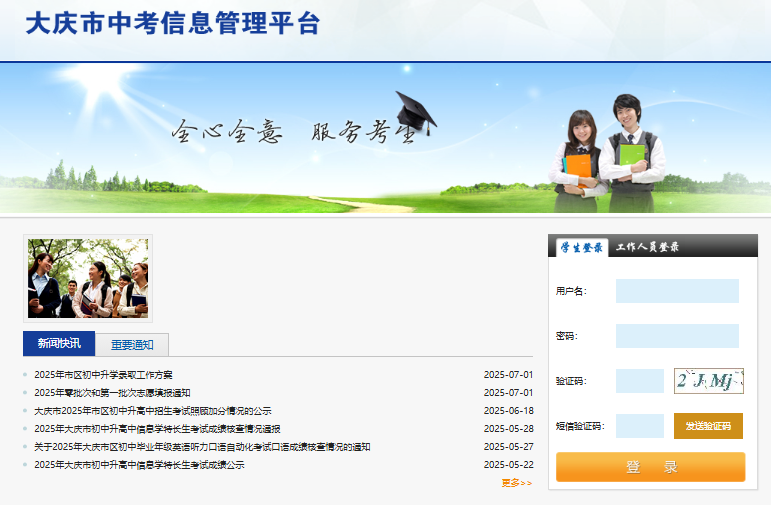Open 2025年零批次和第一批次志愿填报通知 link
The width and height of the screenshot is (771, 505).
[112, 393]
